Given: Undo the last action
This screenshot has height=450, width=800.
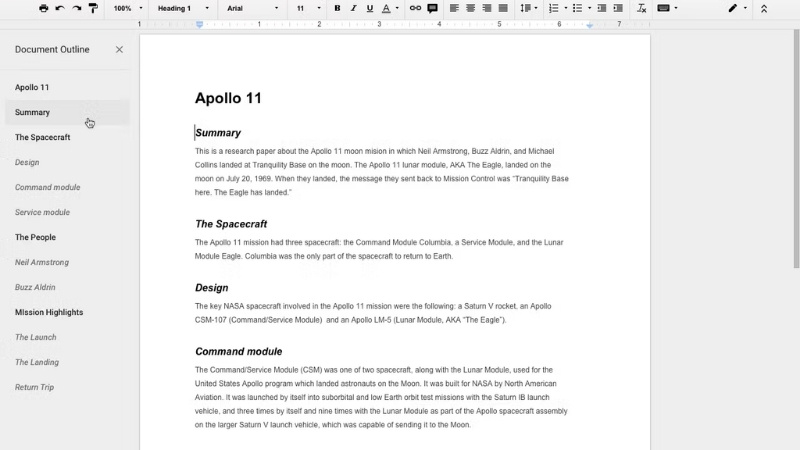Looking at the screenshot, I should [x=60, y=8].
